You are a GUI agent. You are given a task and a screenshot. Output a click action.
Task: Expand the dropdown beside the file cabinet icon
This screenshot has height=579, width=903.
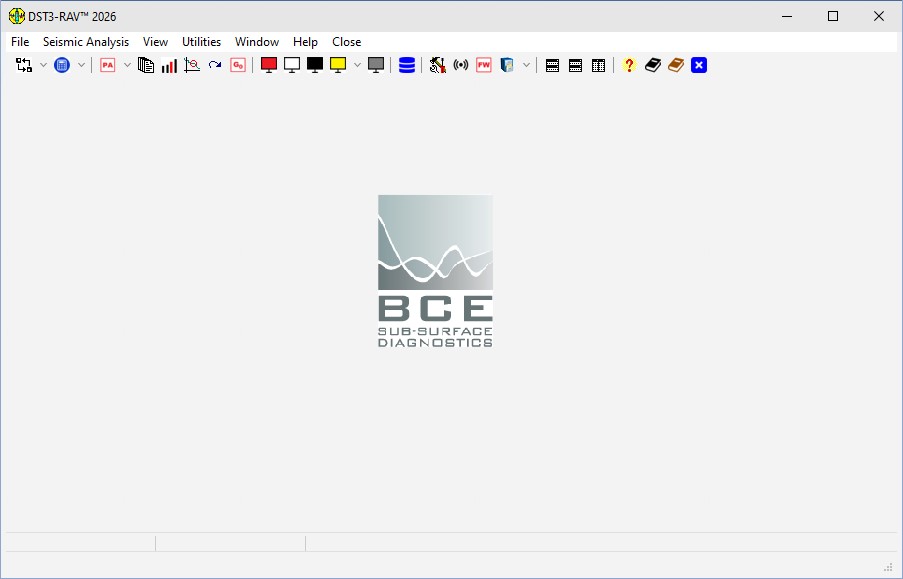pyautogui.click(x=526, y=65)
